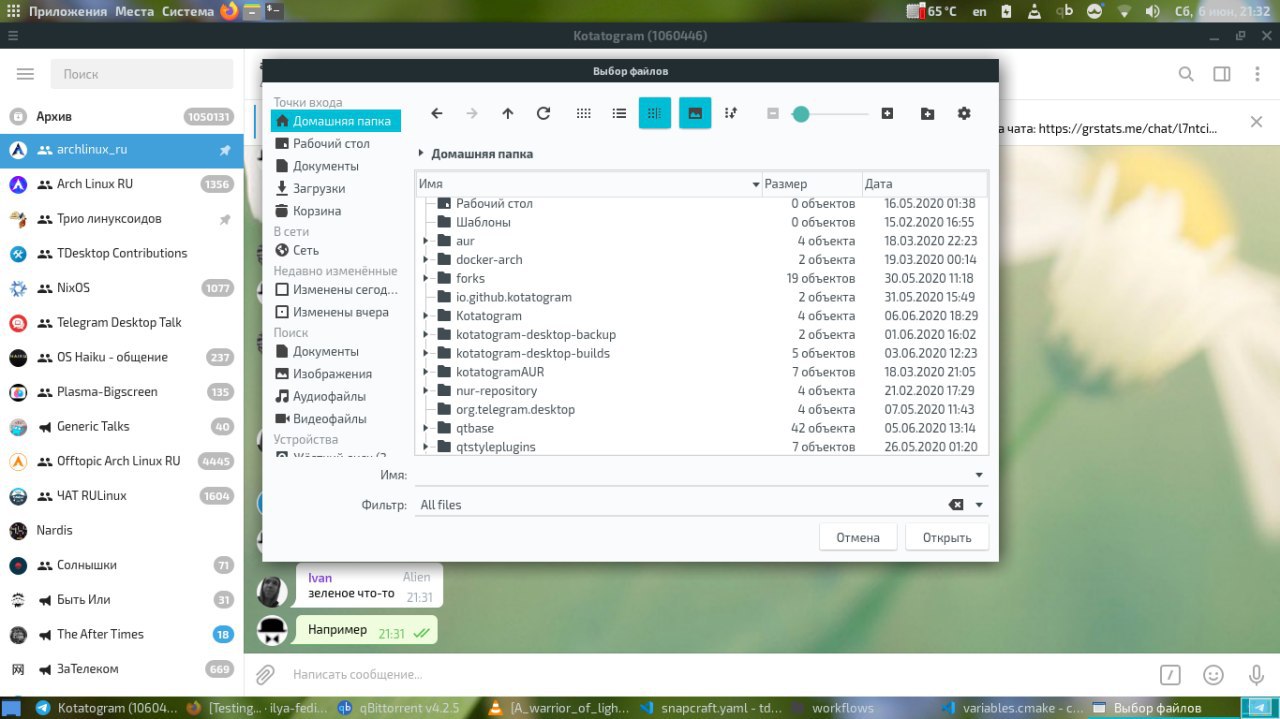Open Telegram Desktop Talk chat
The height and width of the screenshot is (719, 1280).
(x=122, y=322)
